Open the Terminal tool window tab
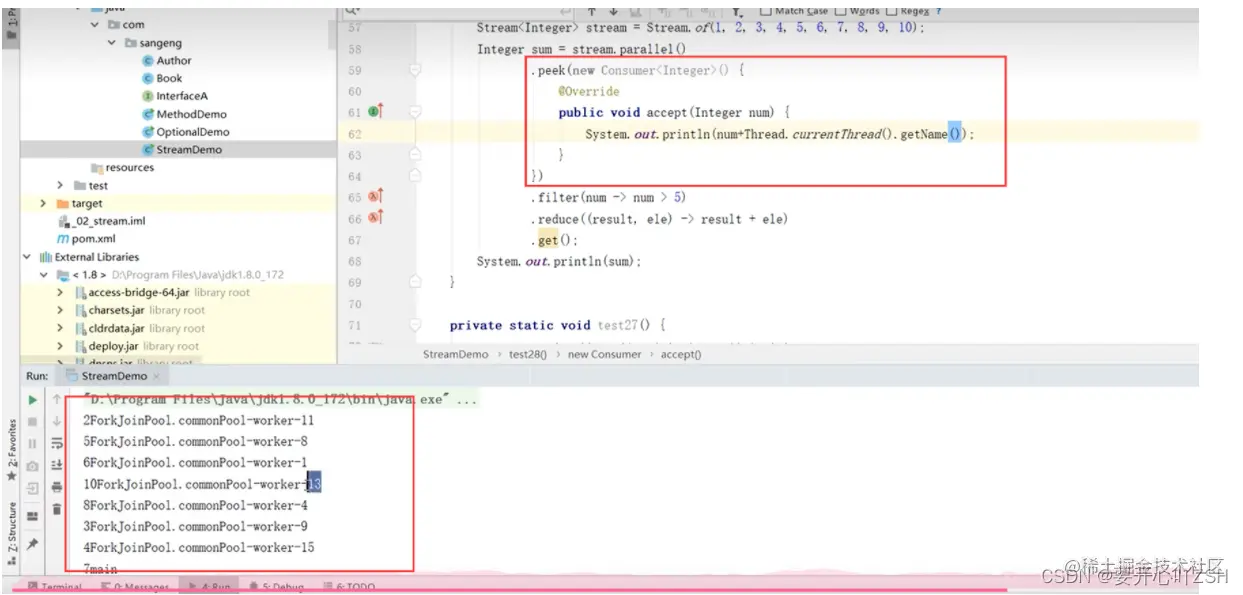This screenshot has height=595, width=1243. pyautogui.click(x=55, y=588)
